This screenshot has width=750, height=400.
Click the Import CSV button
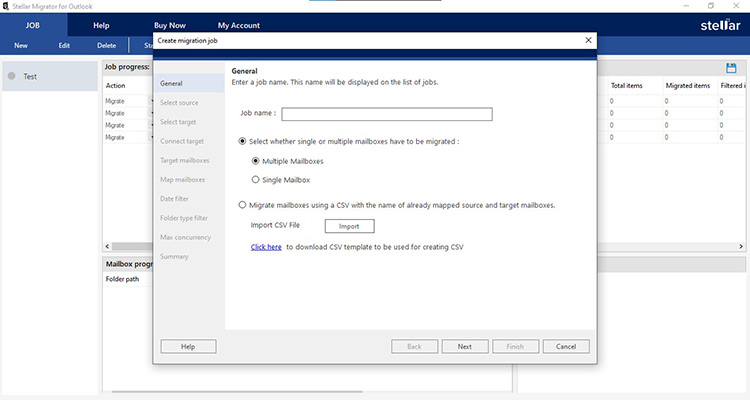pos(348,226)
